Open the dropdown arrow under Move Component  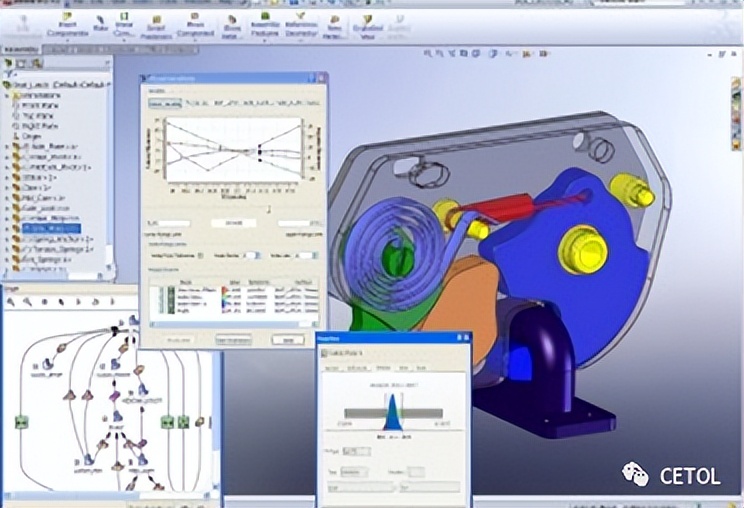pyautogui.click(x=195, y=41)
